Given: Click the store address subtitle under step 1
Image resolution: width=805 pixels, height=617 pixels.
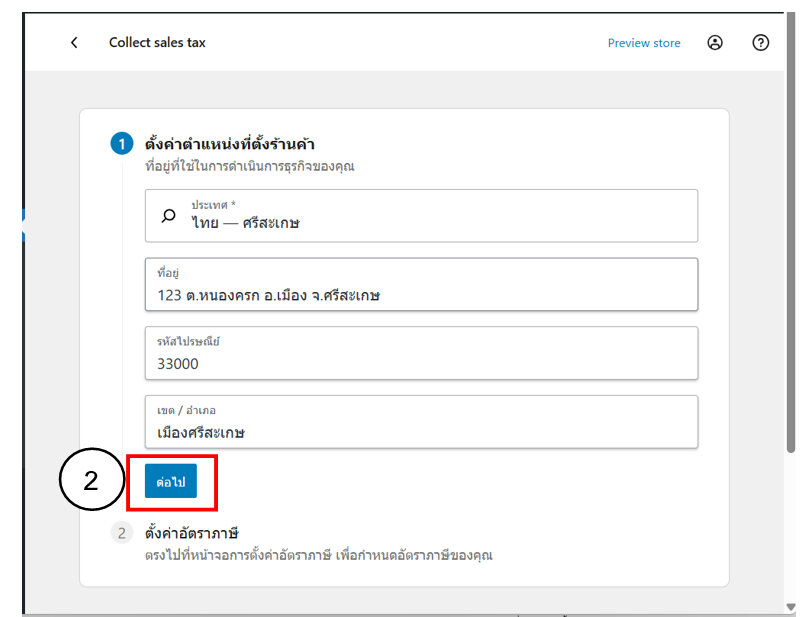Looking at the screenshot, I should [249, 166].
